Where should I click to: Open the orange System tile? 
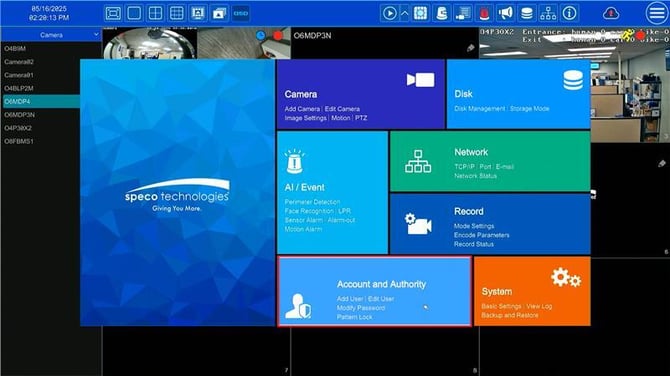(532, 291)
